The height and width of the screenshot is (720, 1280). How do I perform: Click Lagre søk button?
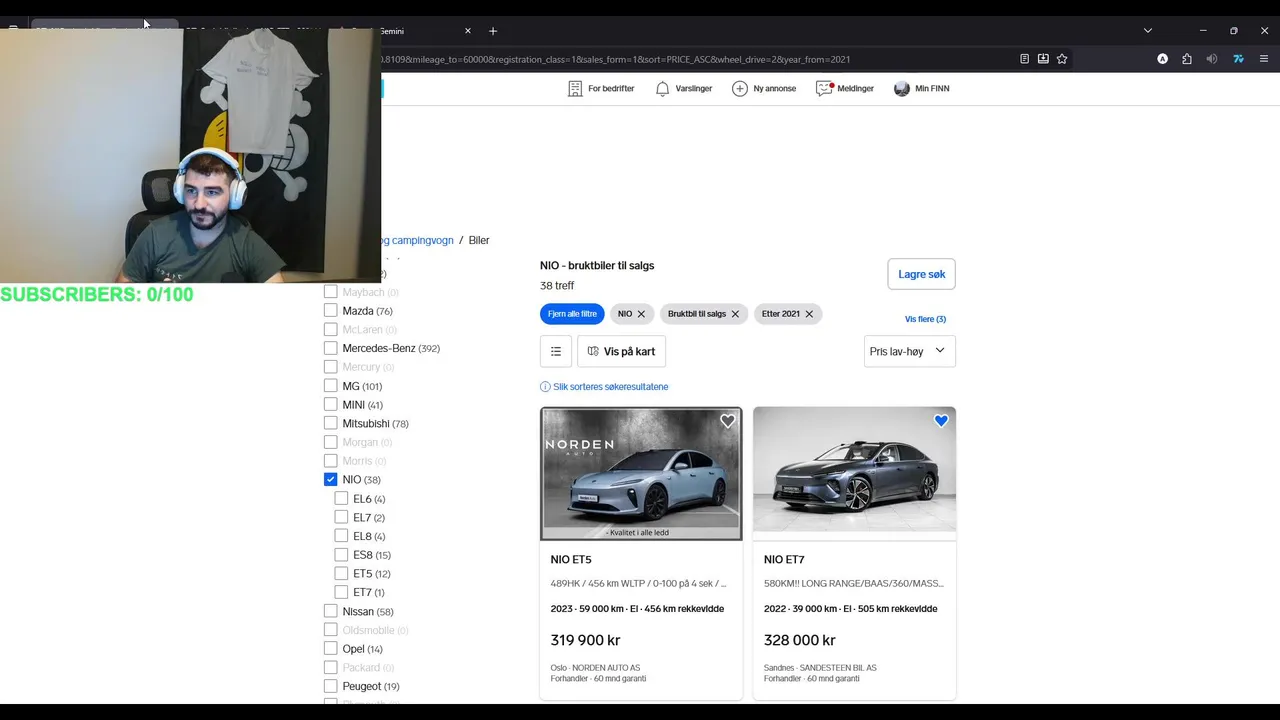coord(921,274)
